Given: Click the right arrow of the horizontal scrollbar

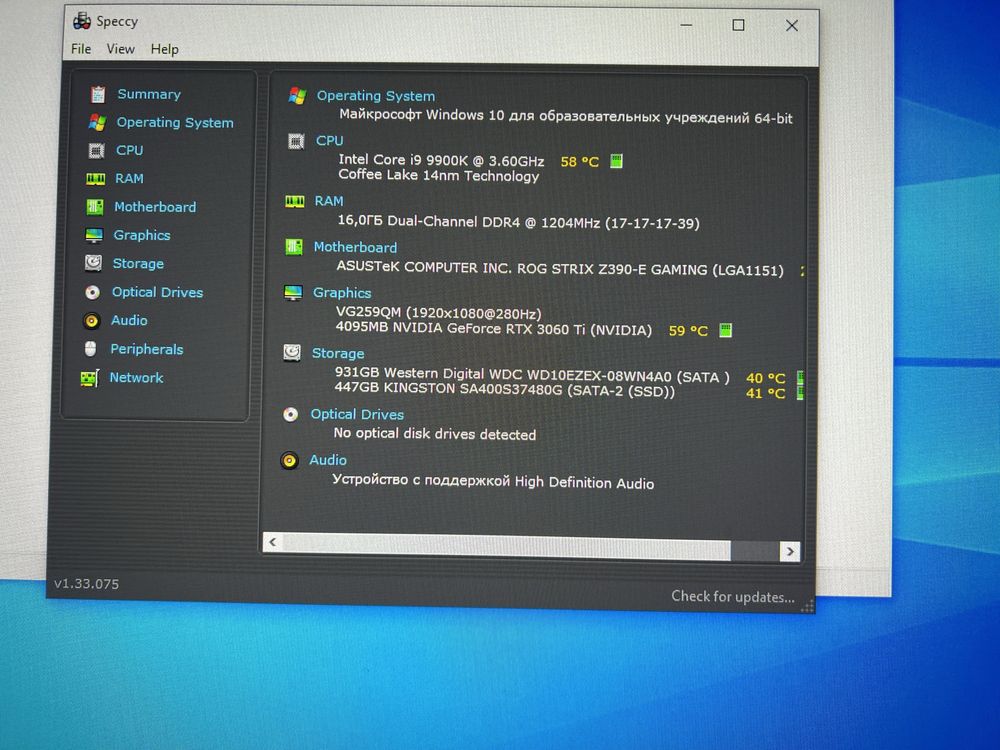Looking at the screenshot, I should (790, 552).
